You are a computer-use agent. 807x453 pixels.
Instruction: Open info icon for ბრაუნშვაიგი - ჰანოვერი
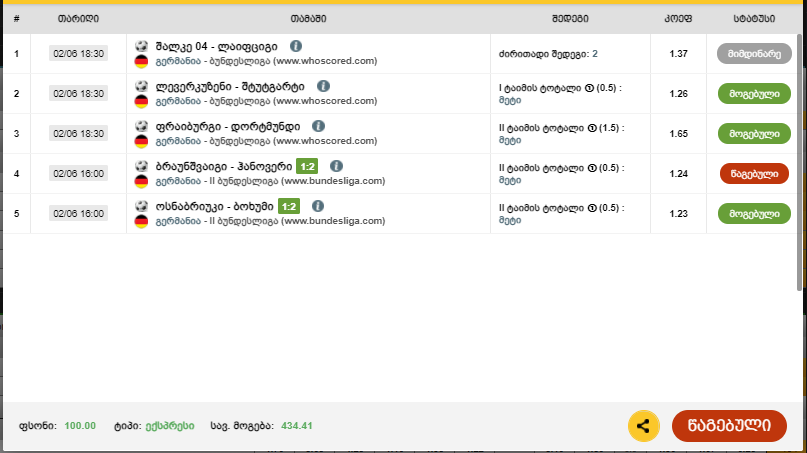pos(336,166)
